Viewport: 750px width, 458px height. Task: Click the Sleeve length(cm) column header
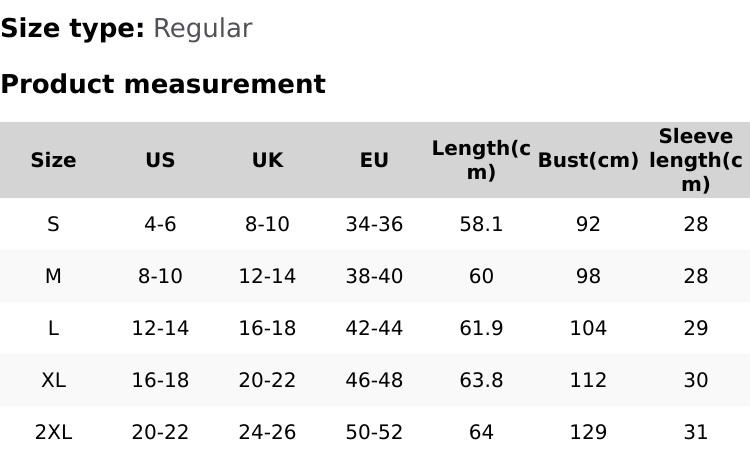coord(696,160)
